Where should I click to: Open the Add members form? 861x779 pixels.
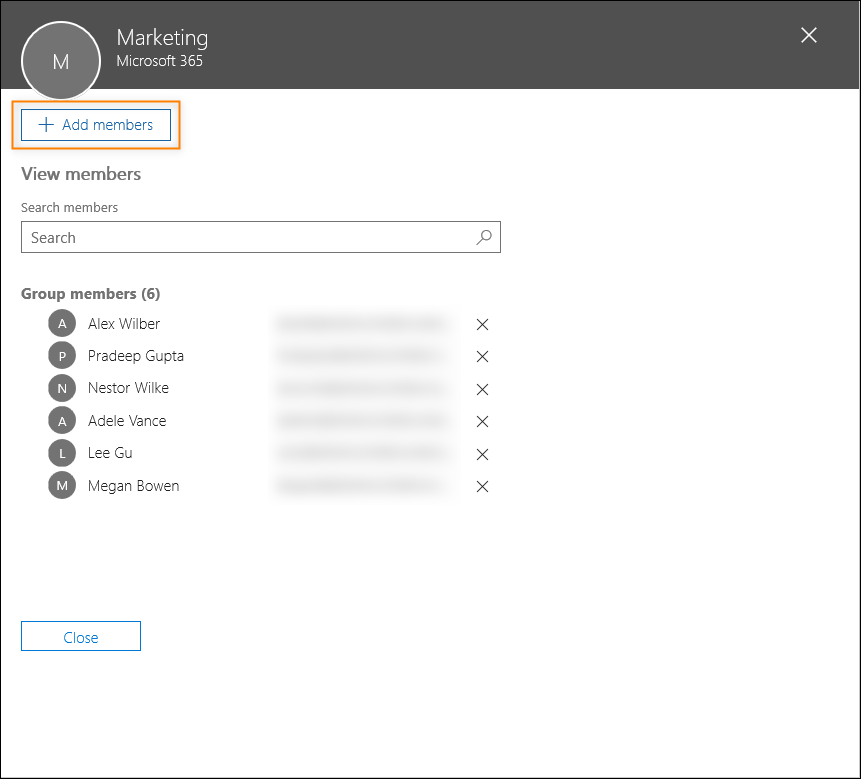(x=96, y=124)
